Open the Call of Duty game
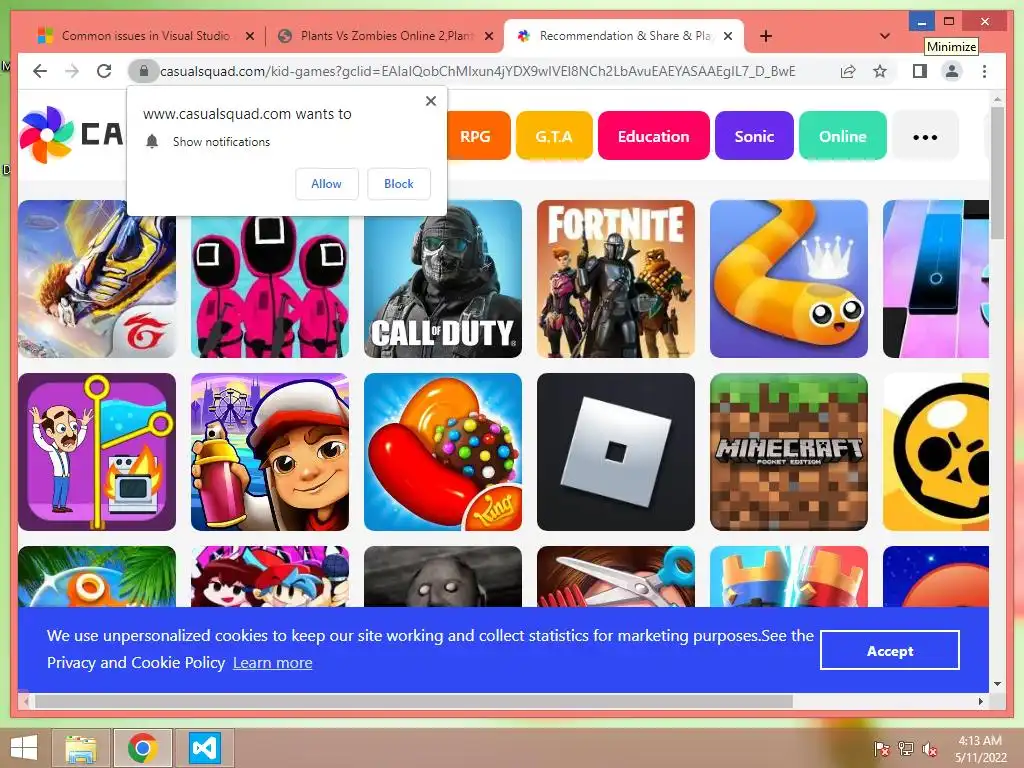Image resolution: width=1024 pixels, height=768 pixels. (x=443, y=279)
